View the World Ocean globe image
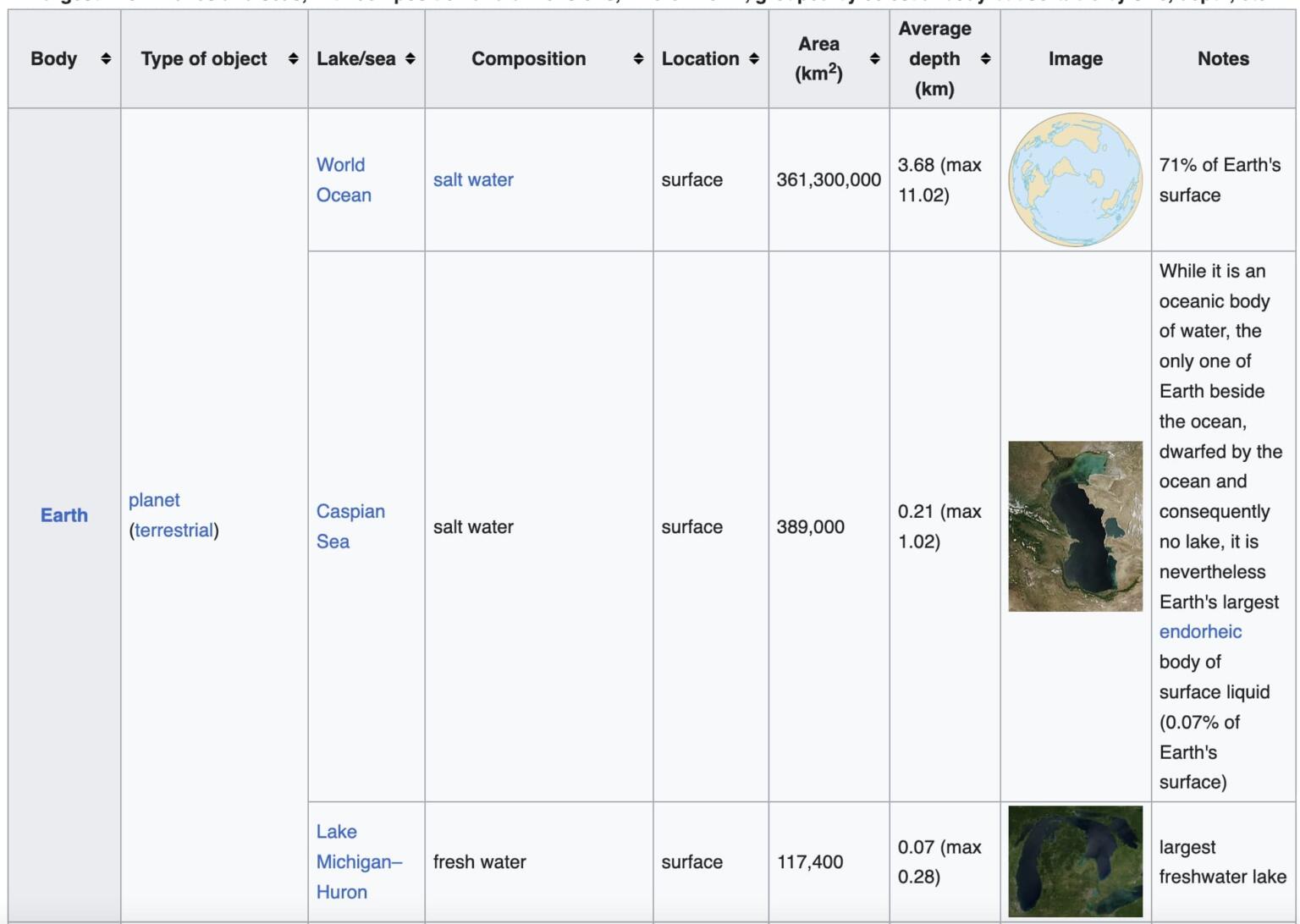 pyautogui.click(x=1076, y=179)
